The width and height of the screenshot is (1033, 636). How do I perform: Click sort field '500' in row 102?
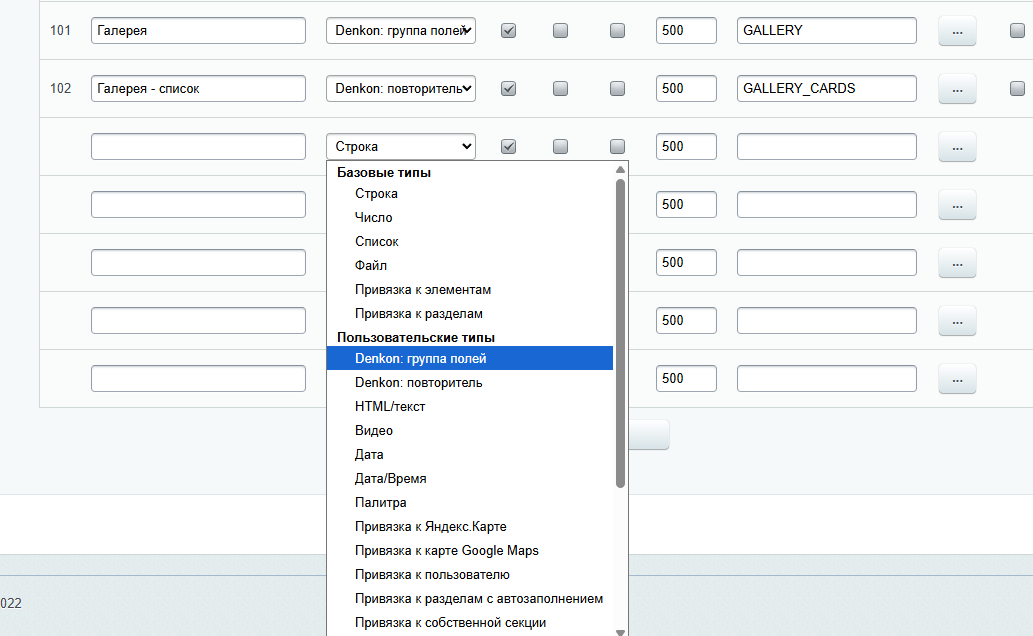pyautogui.click(x=686, y=88)
